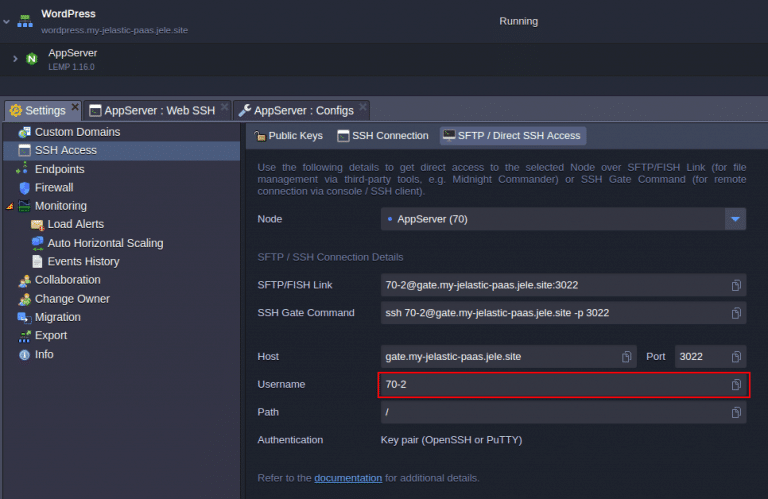Select SSH Access in the sidebar
The image size is (768, 499).
[x=121, y=150]
